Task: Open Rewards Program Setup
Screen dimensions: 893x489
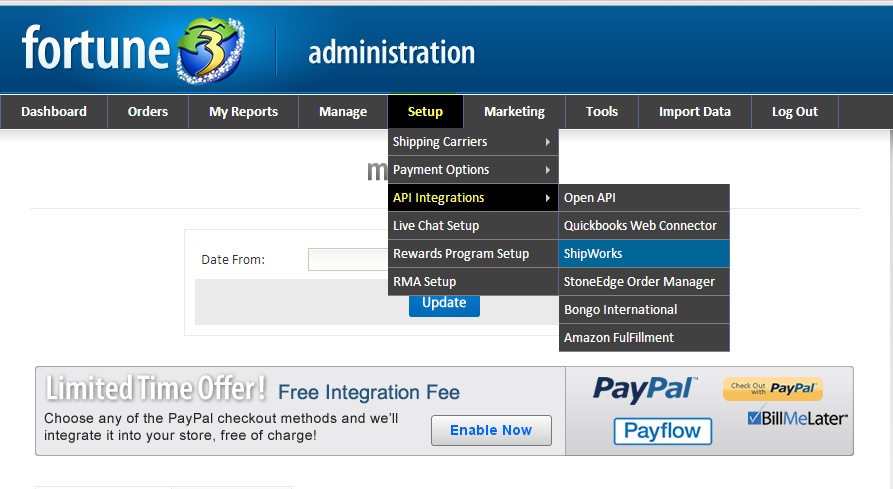Action: pyautogui.click(x=473, y=253)
